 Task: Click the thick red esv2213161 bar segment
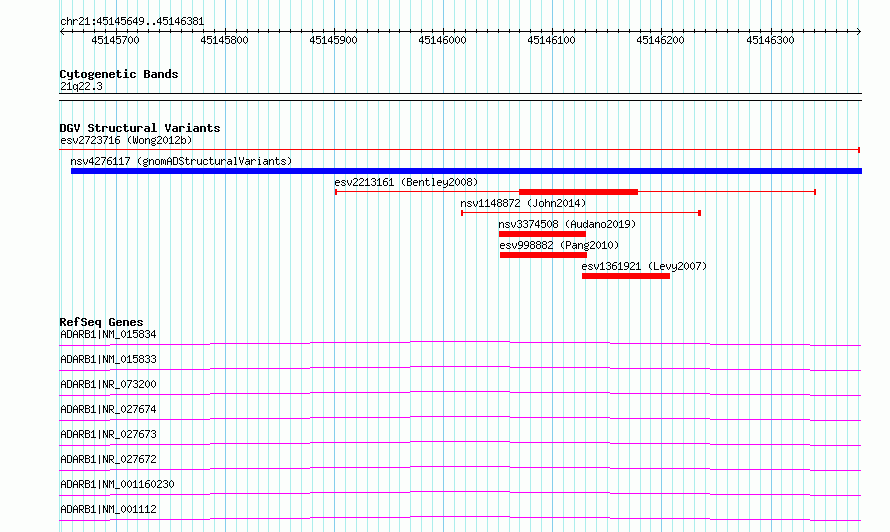point(578,192)
